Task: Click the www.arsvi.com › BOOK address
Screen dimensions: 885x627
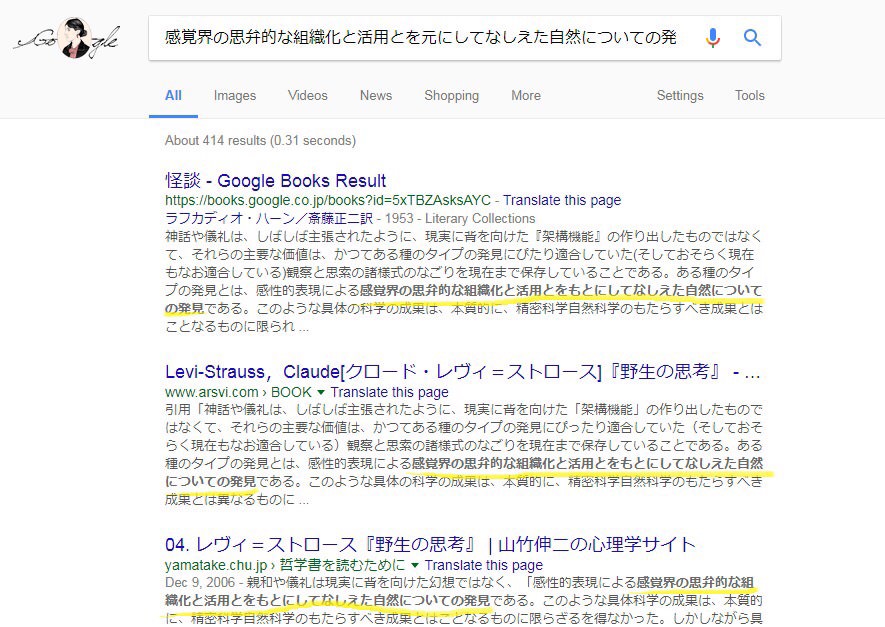Action: [x=238, y=392]
